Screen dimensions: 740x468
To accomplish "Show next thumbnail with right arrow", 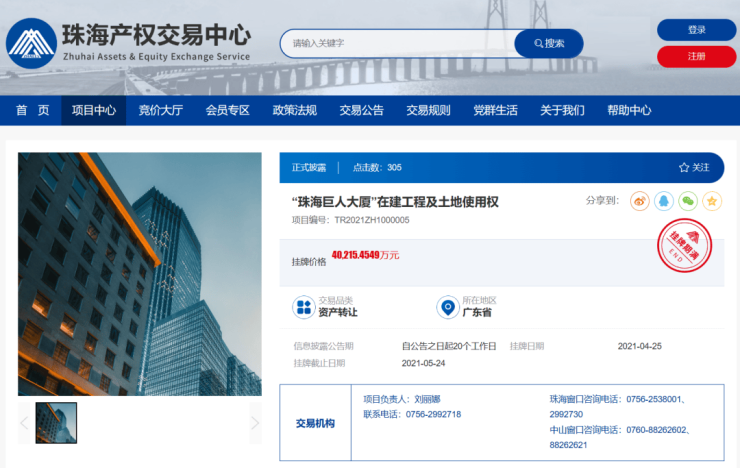I will click(x=255, y=423).
